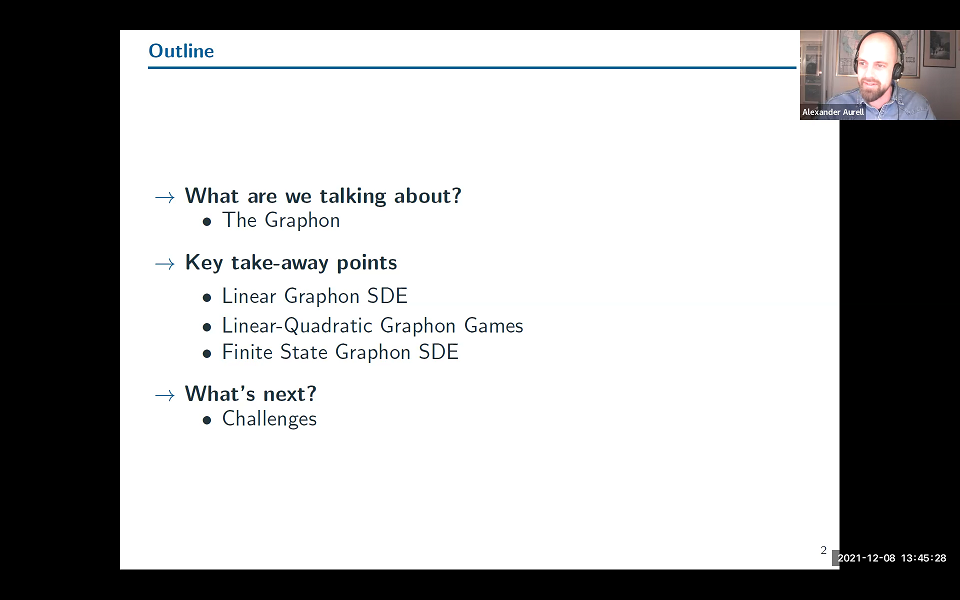Viewport: 960px width, 600px height.
Task: Click the arrow beside "Key take-away points"
Action: pos(164,263)
